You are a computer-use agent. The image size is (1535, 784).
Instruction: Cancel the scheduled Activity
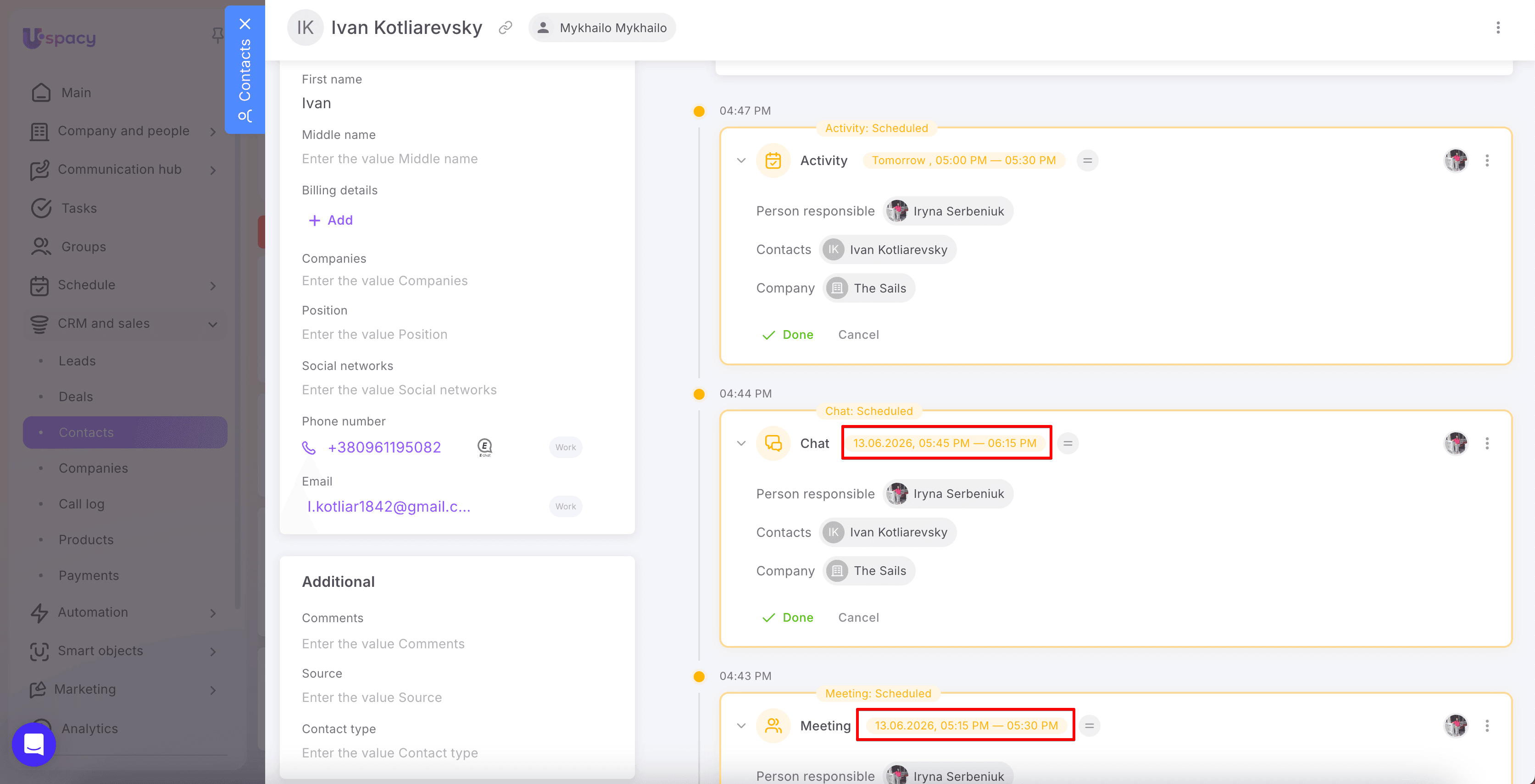pos(859,335)
